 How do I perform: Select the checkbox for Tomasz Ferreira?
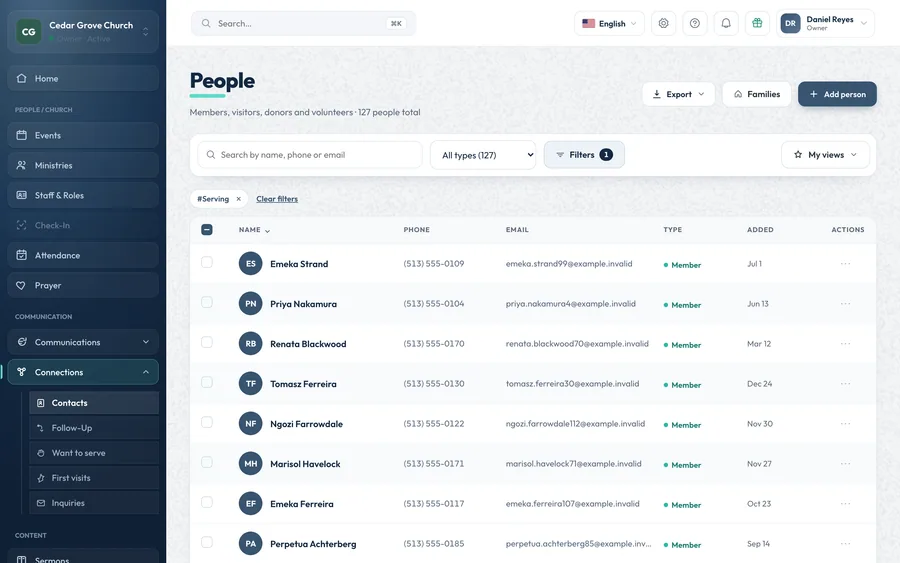coord(207,382)
